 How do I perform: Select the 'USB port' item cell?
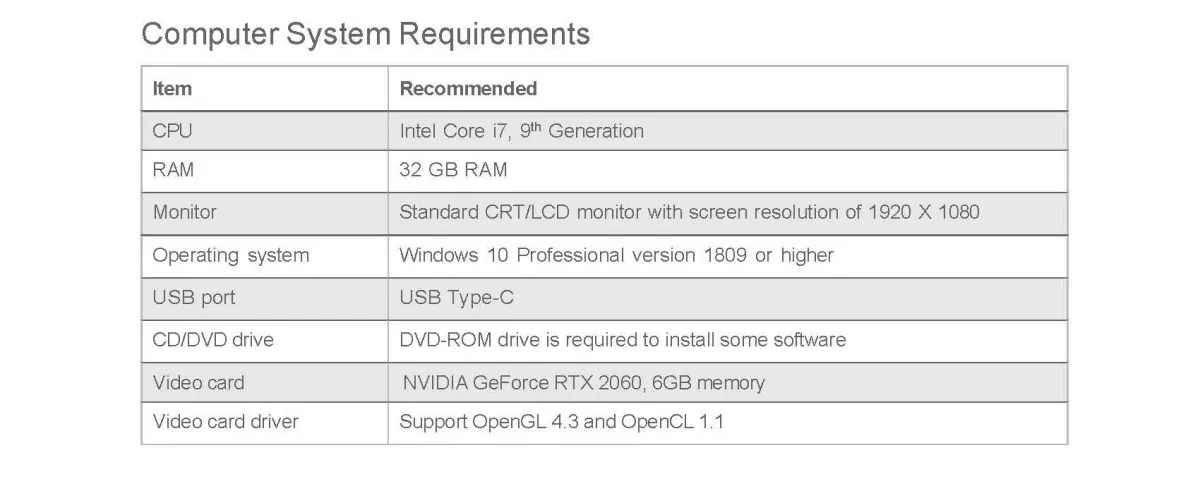coord(194,298)
